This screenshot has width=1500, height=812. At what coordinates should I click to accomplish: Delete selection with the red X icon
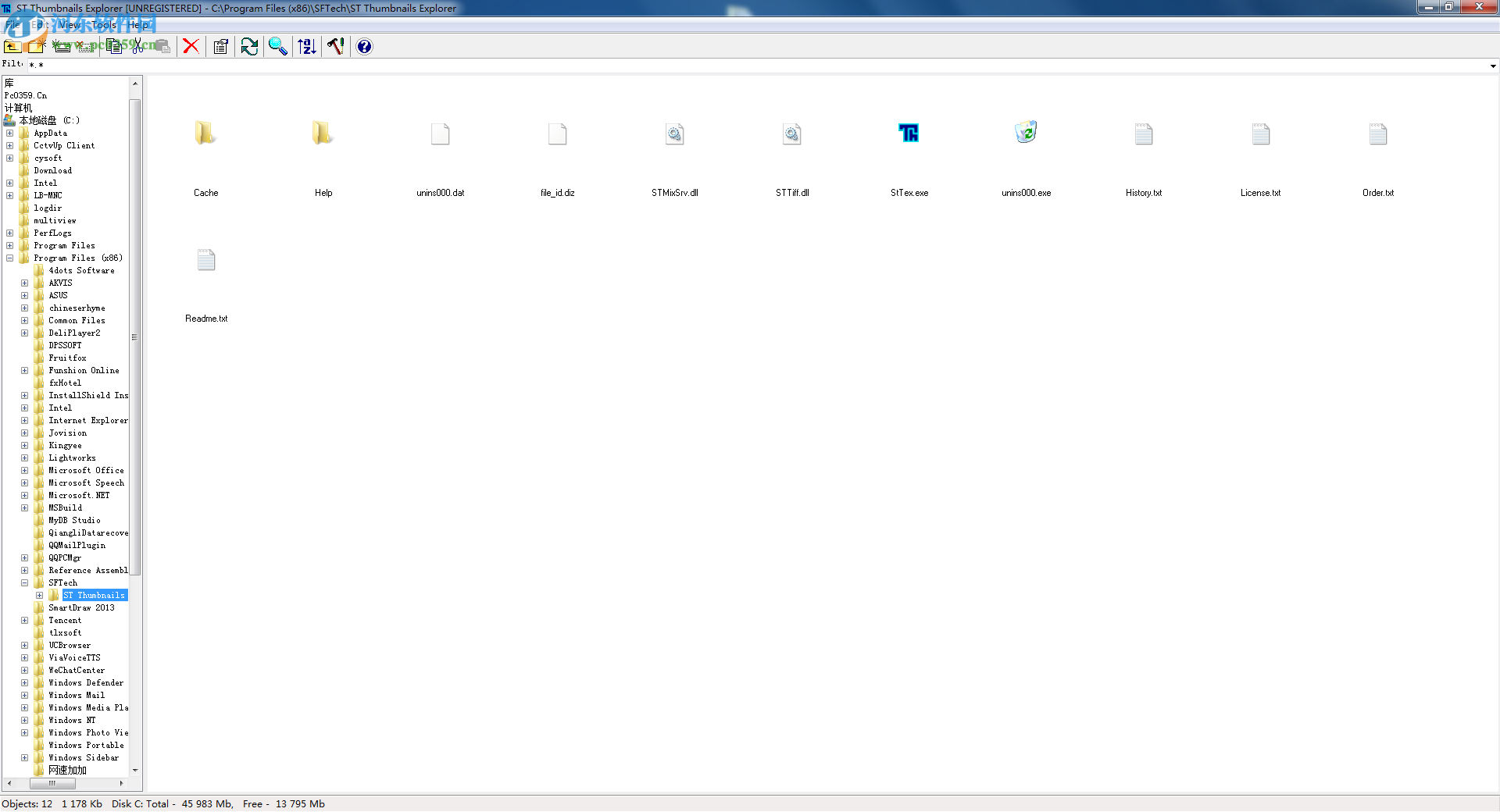point(191,47)
